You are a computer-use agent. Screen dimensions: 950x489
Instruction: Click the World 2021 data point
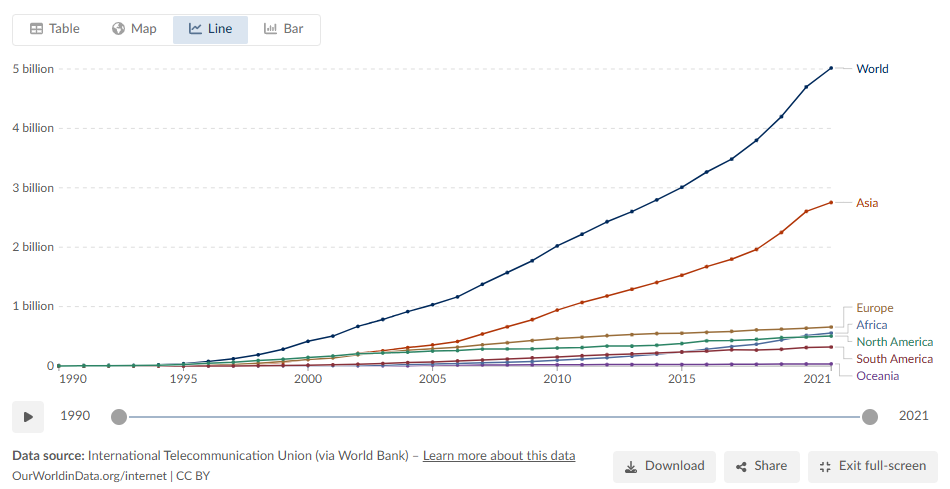coord(831,68)
